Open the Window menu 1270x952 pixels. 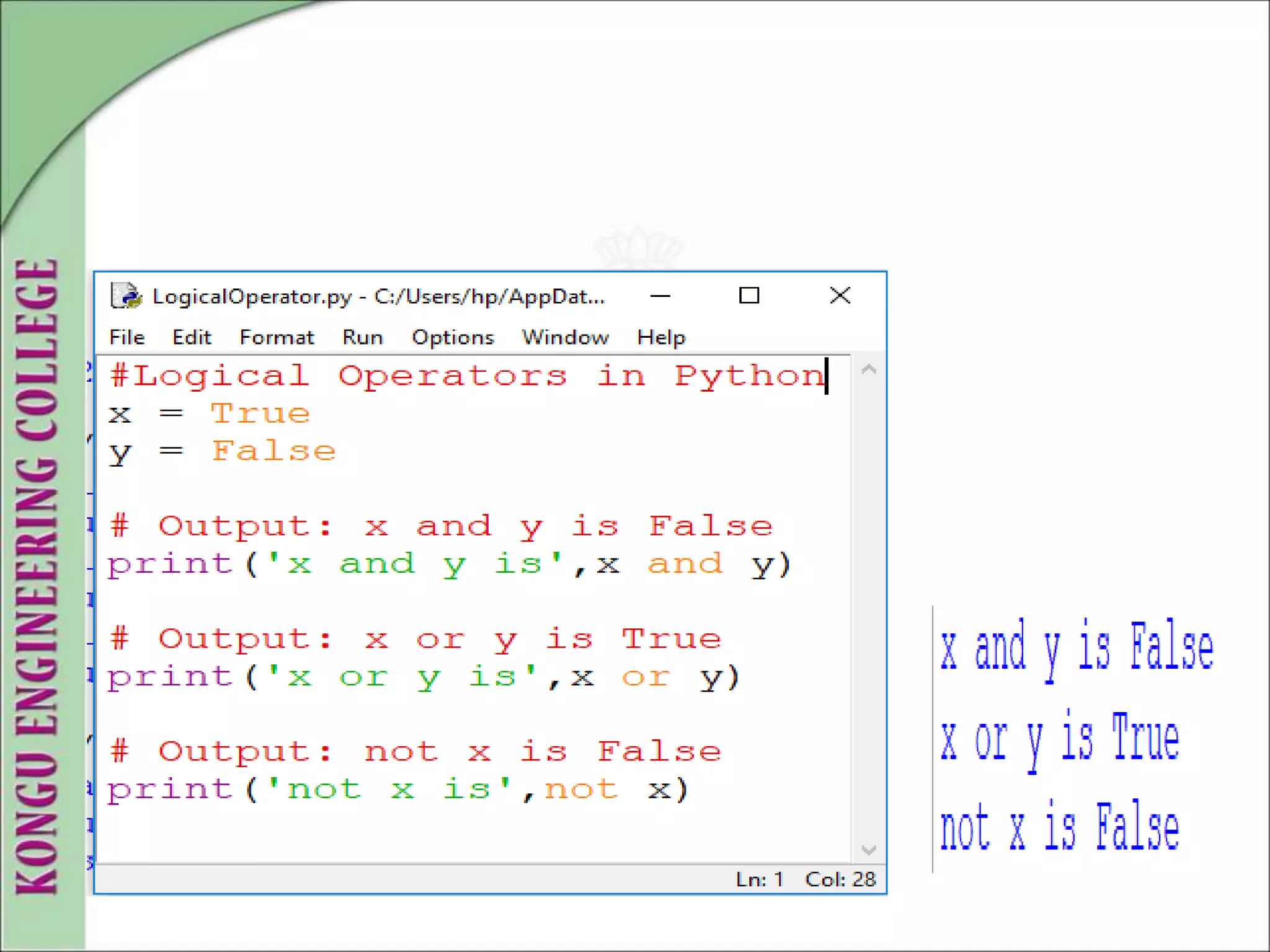click(565, 337)
